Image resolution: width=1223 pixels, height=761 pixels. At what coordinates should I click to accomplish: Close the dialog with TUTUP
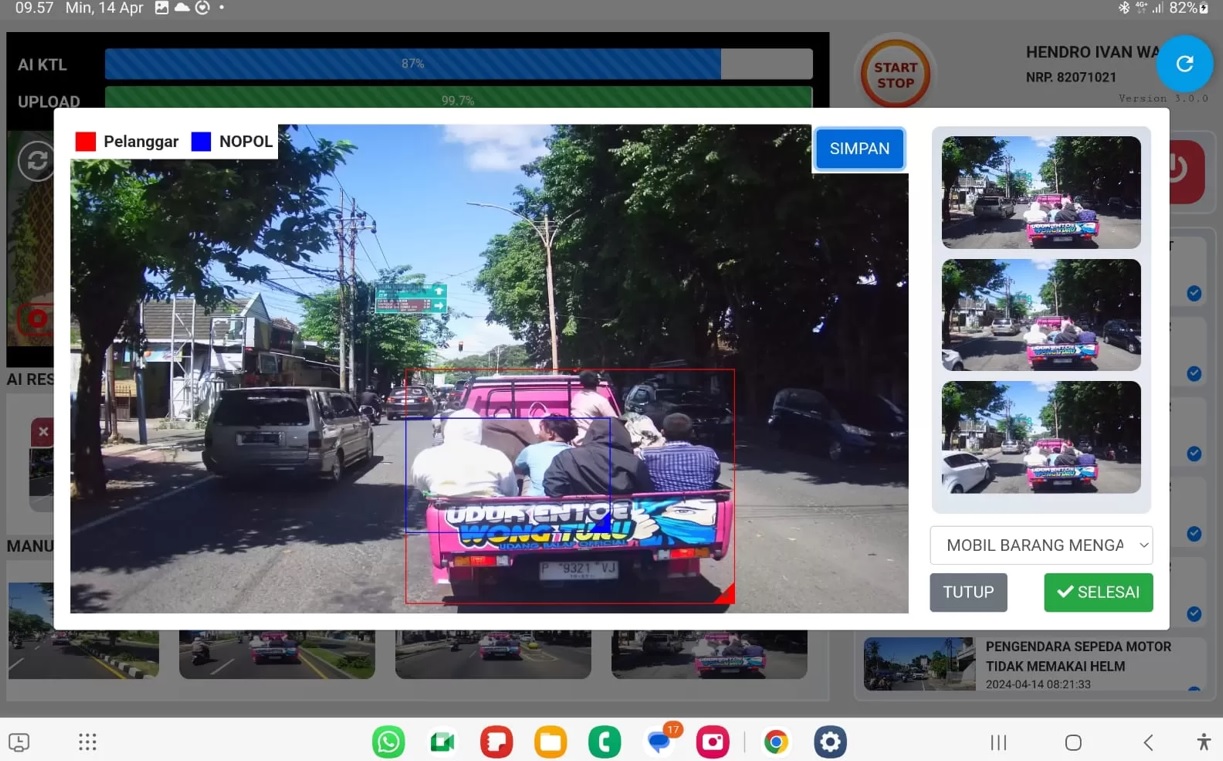[968, 592]
